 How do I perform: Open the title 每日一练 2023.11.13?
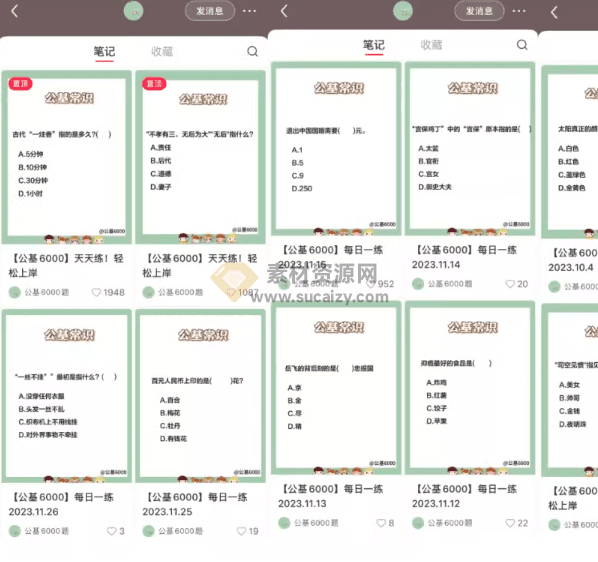[x=331, y=496]
